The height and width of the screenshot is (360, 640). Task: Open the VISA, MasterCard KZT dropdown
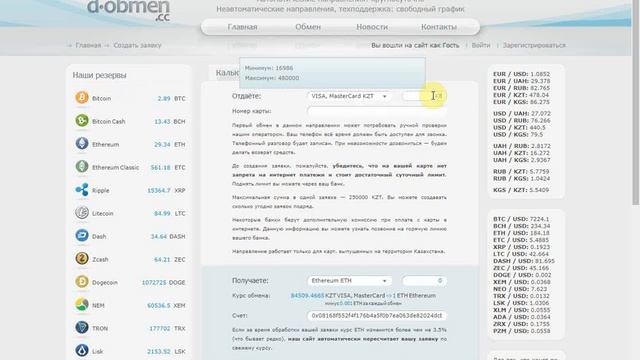click(x=349, y=96)
